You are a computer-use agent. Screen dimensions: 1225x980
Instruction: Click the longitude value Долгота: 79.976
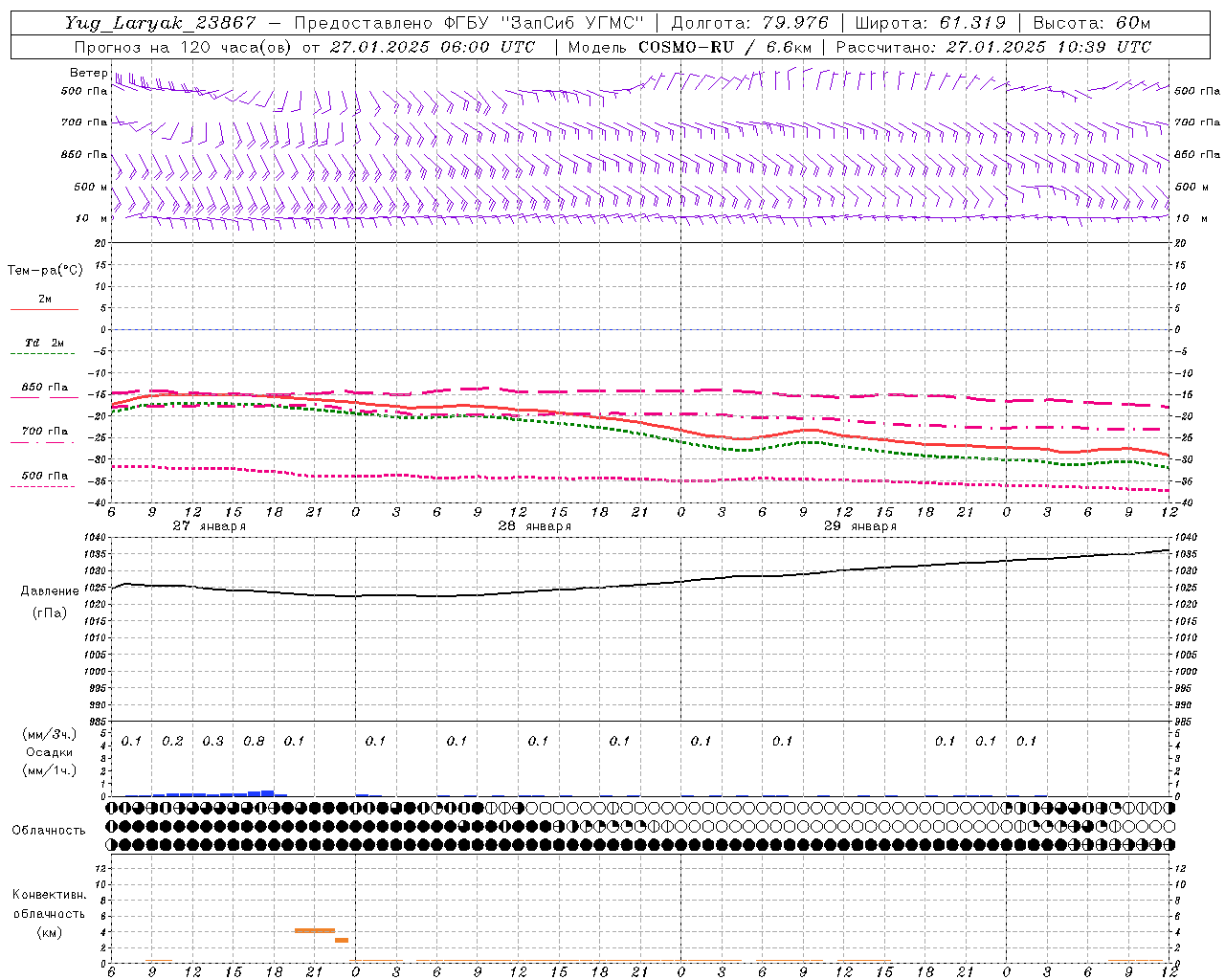click(x=750, y=23)
